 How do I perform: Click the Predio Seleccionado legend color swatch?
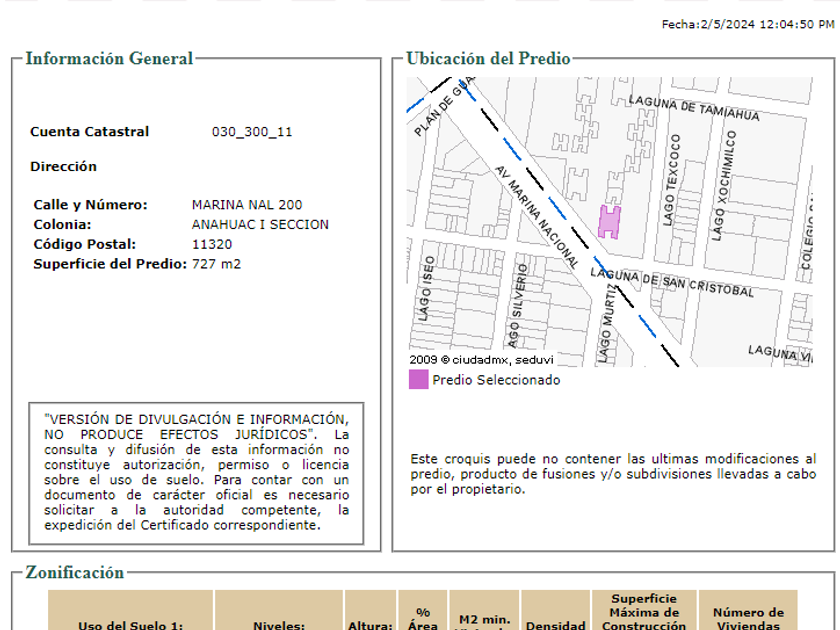[418, 379]
